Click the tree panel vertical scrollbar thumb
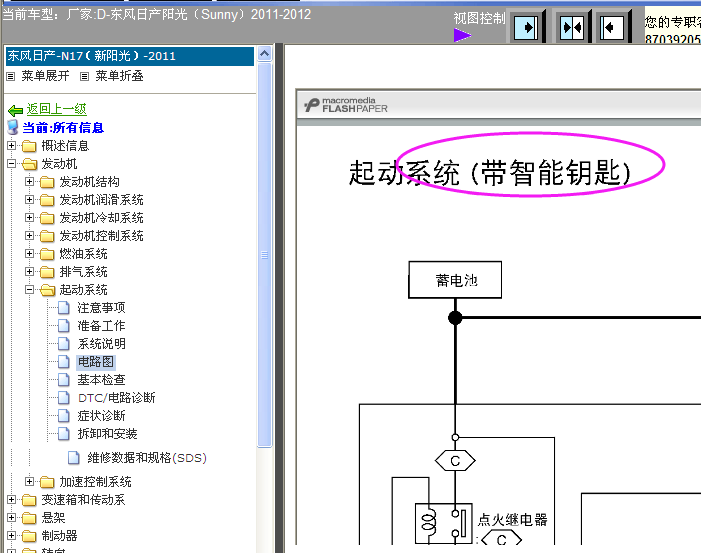 tap(265, 255)
